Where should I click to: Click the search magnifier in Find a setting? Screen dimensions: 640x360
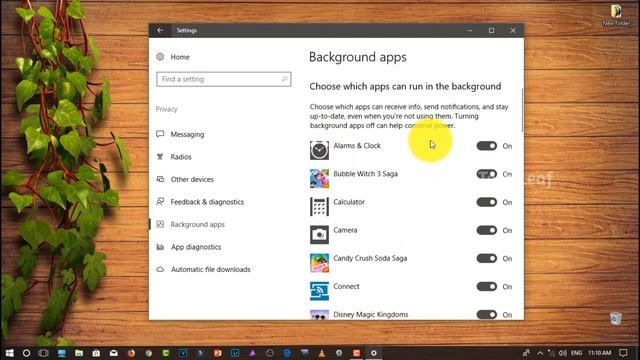click(x=284, y=79)
